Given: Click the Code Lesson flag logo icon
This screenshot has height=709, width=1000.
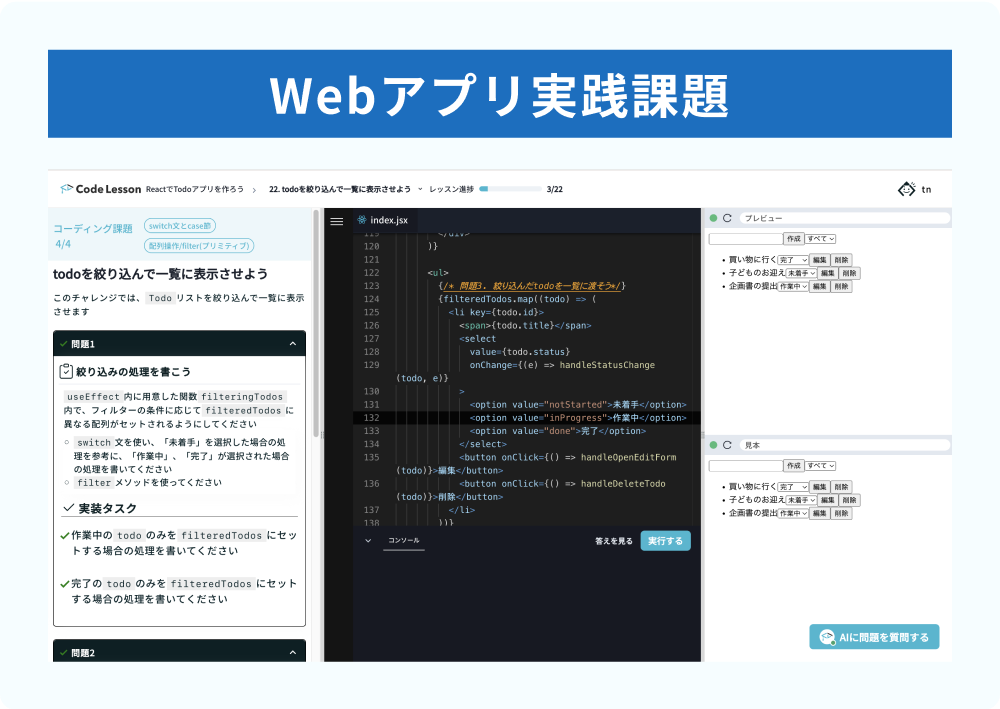Looking at the screenshot, I should [66, 188].
